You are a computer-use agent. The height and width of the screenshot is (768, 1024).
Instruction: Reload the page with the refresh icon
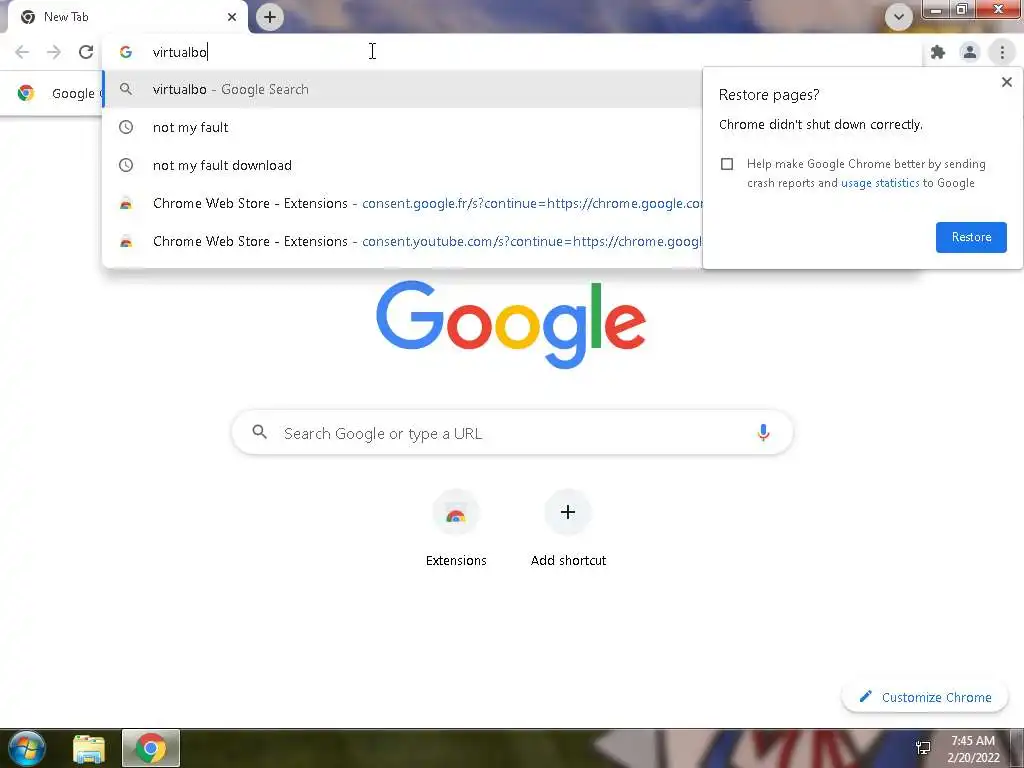[x=86, y=52]
